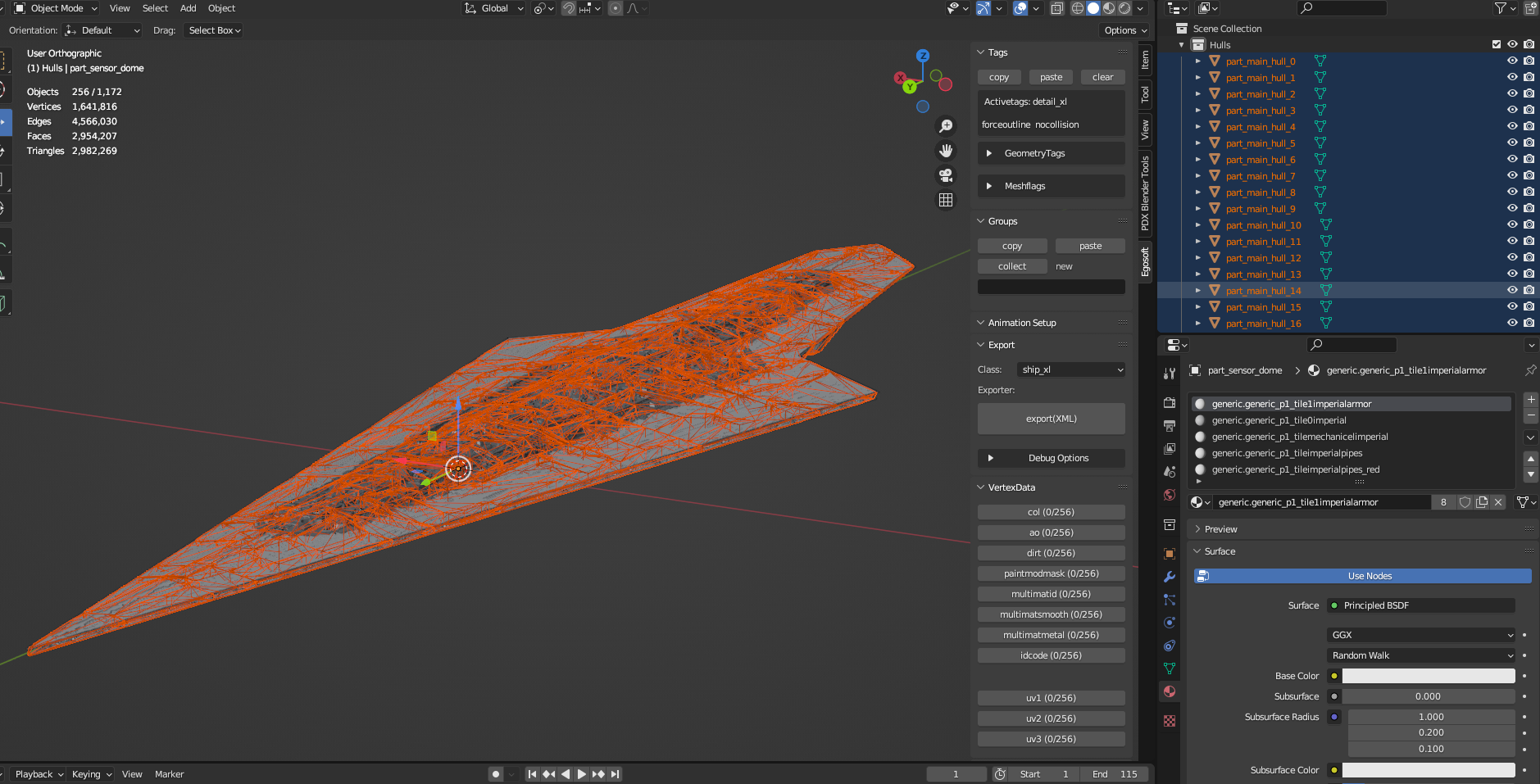
Task: Move material slot up arrow
Action: click(x=1531, y=459)
